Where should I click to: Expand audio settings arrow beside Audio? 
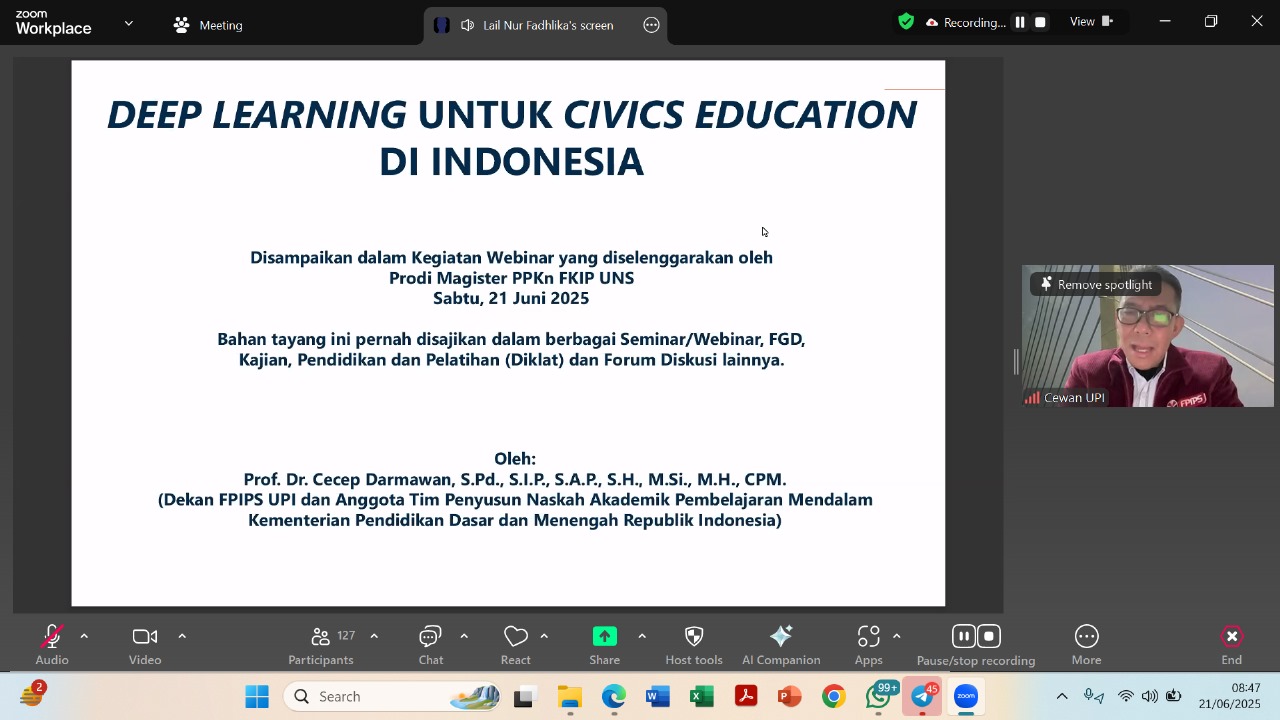coord(84,636)
